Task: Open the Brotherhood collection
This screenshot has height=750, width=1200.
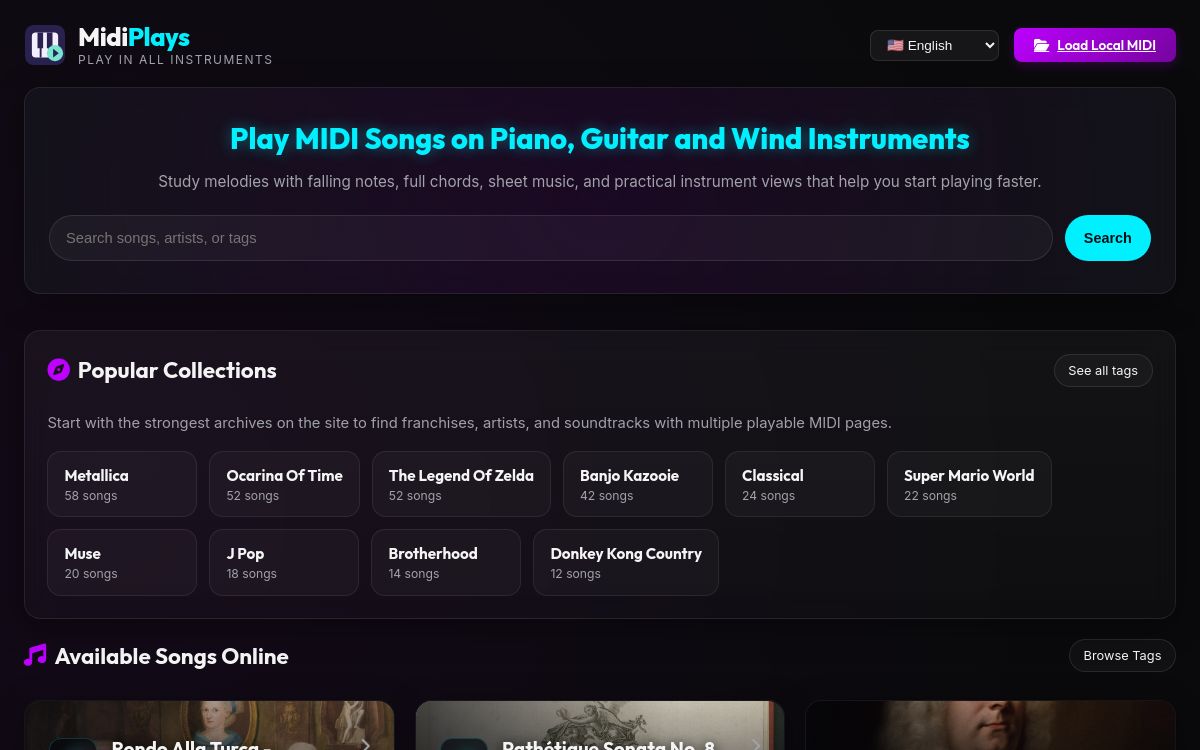Action: (x=446, y=562)
